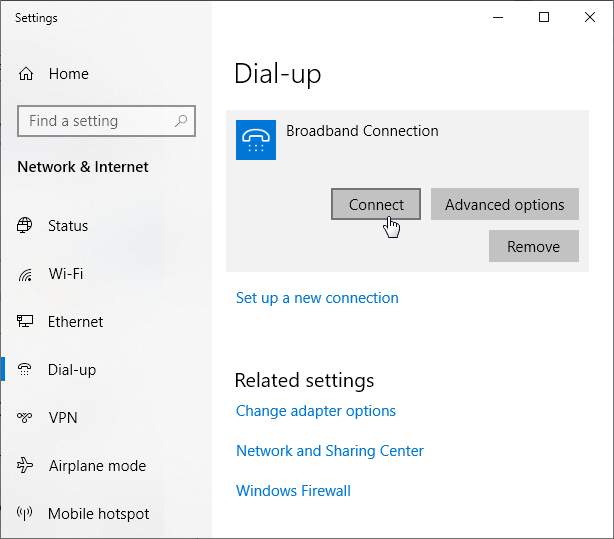
Task: Select the Broadband Connection phone icon
Action: point(255,140)
